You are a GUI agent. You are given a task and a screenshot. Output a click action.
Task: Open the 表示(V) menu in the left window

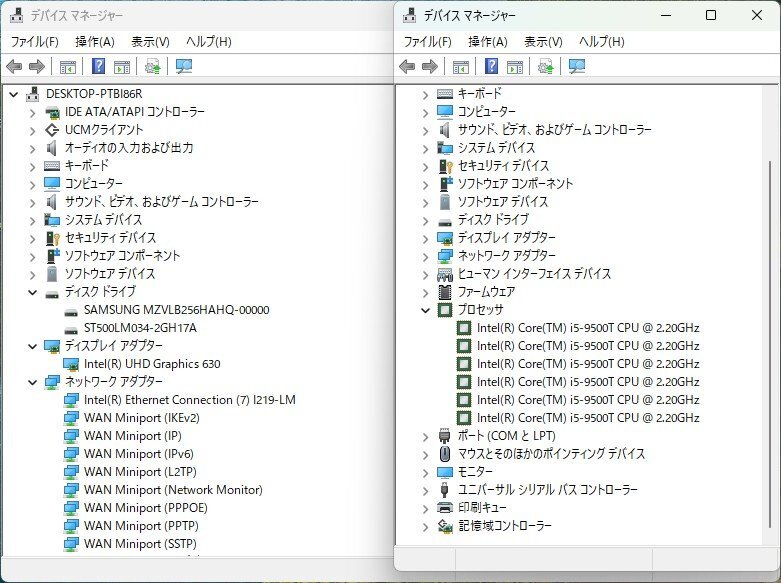150,42
